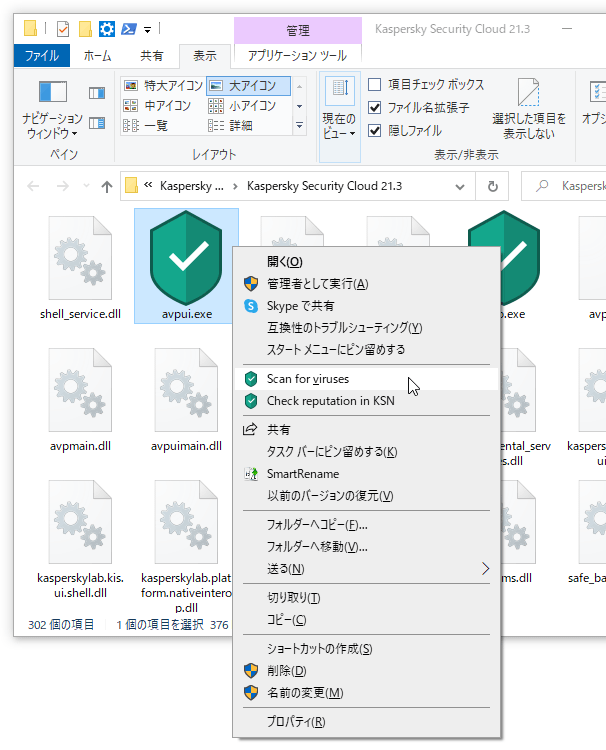Click Kaspersky Security Cloud 21.3 in the address bar
Image resolution: width=606 pixels, height=750 pixels.
(x=324, y=186)
